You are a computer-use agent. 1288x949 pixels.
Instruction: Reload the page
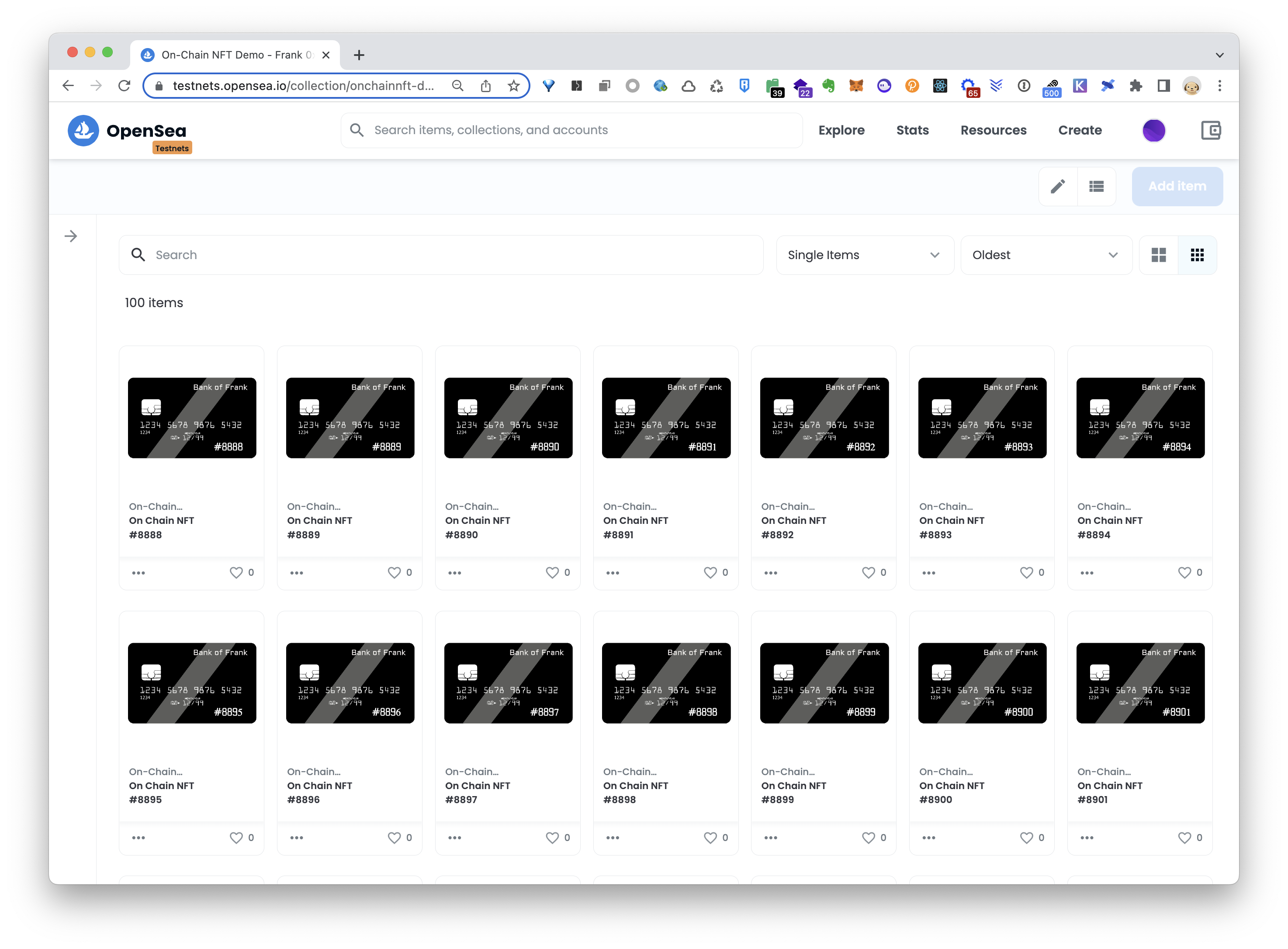[x=124, y=86]
